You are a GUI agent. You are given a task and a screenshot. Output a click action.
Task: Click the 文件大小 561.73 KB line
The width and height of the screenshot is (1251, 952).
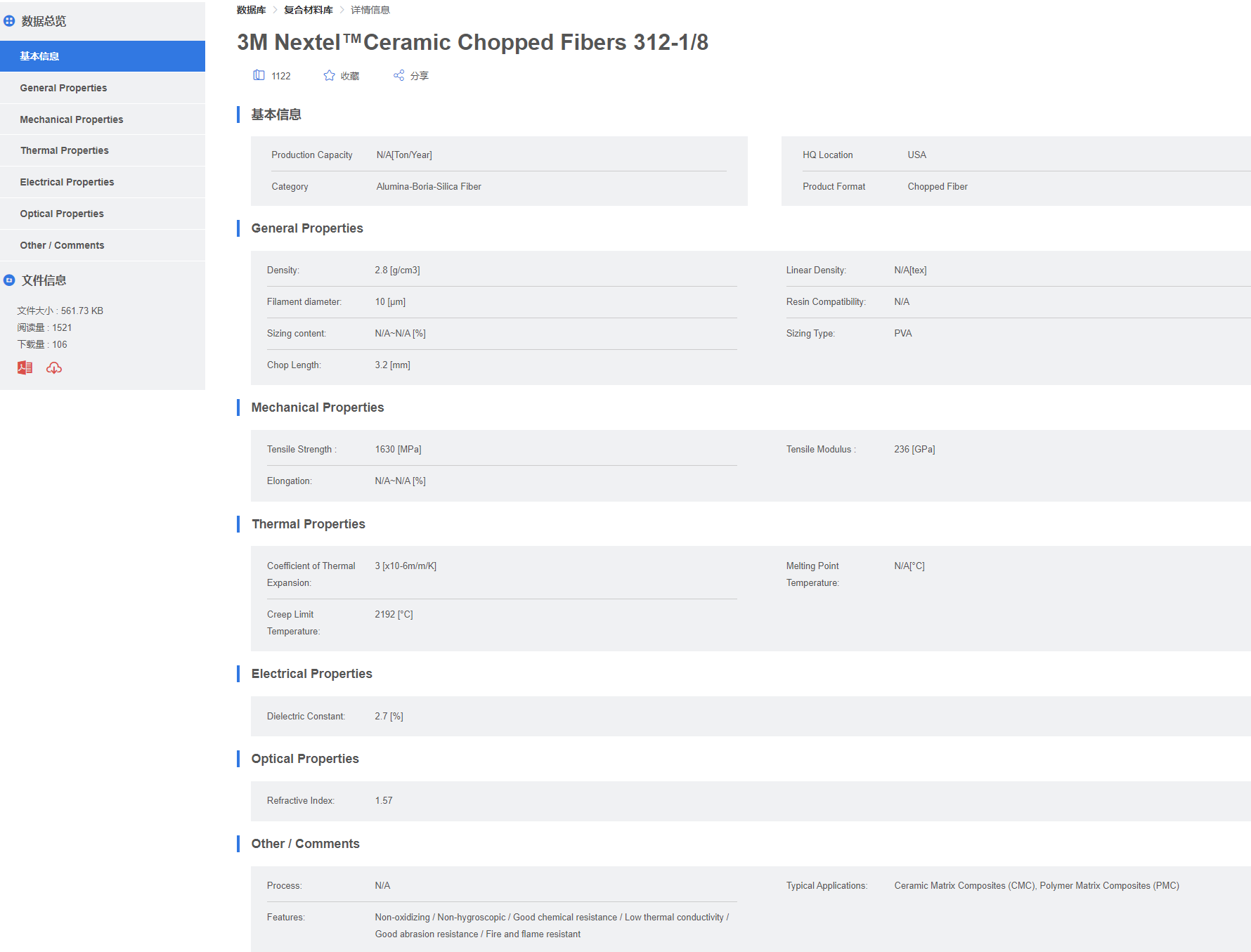pyautogui.click(x=60, y=311)
